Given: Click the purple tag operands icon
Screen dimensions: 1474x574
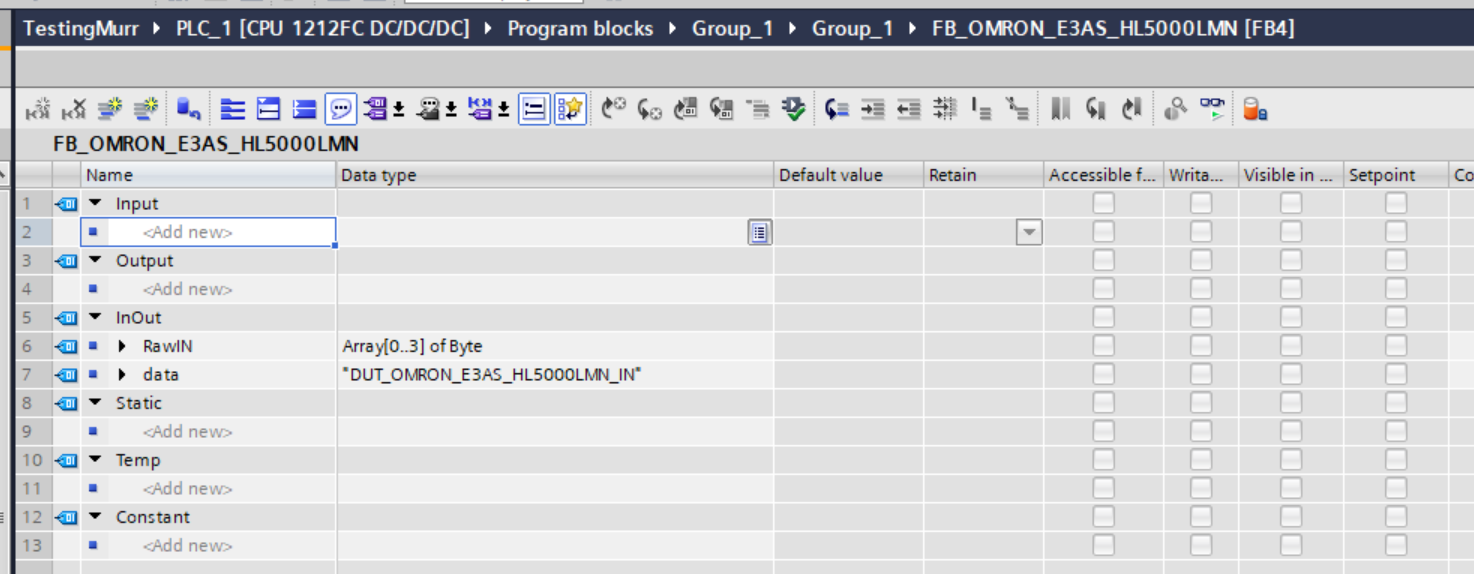Looking at the screenshot, I should 375,108.
